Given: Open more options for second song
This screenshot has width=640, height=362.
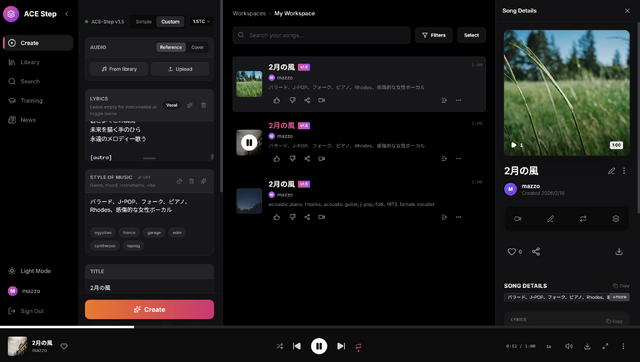Looking at the screenshot, I should (x=459, y=158).
